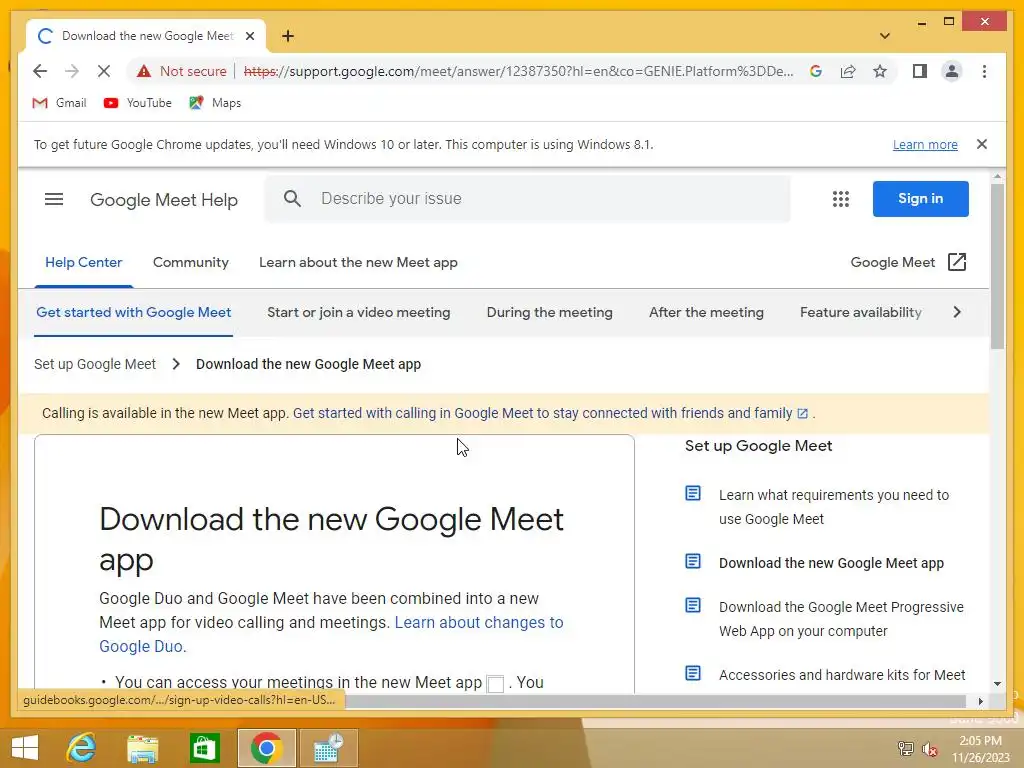
Task: Click Learn more about Chrome updates
Action: tap(925, 144)
